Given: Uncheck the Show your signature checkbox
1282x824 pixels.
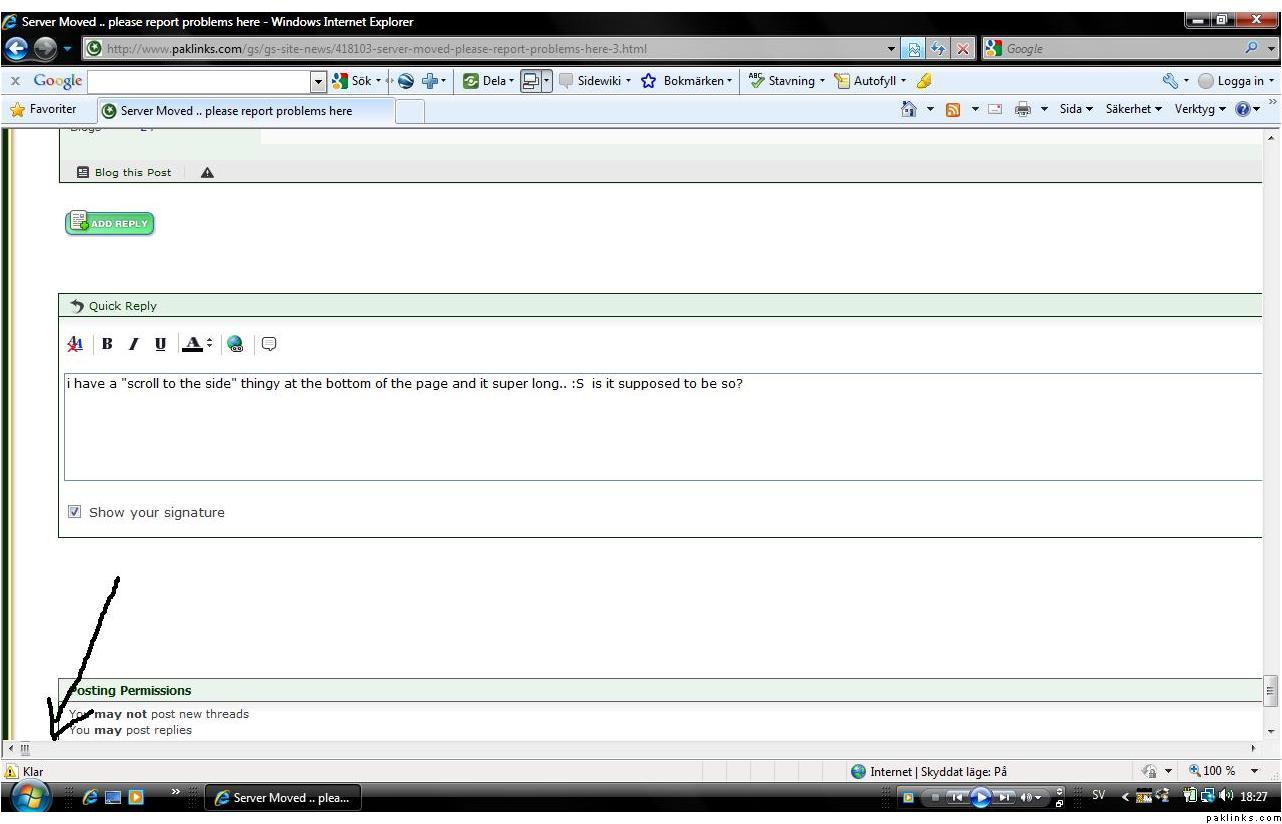Looking at the screenshot, I should pos(75,512).
